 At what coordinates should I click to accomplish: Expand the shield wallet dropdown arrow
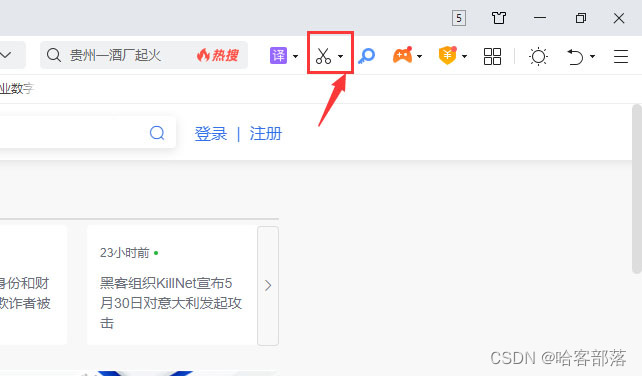[x=464, y=56]
